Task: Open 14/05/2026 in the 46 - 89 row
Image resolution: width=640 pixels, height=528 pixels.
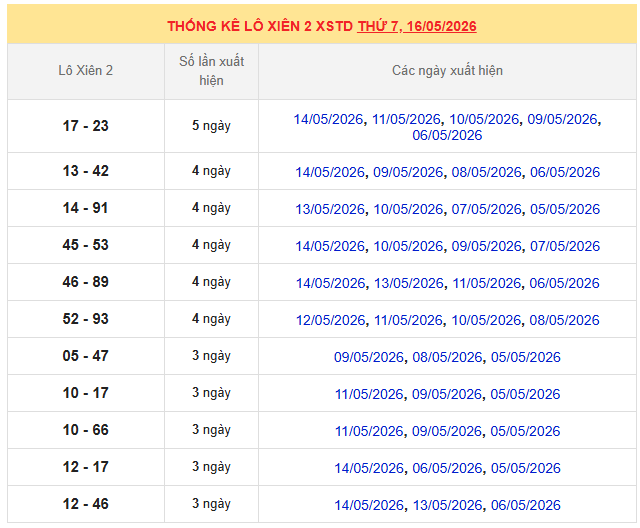Action: click(331, 283)
